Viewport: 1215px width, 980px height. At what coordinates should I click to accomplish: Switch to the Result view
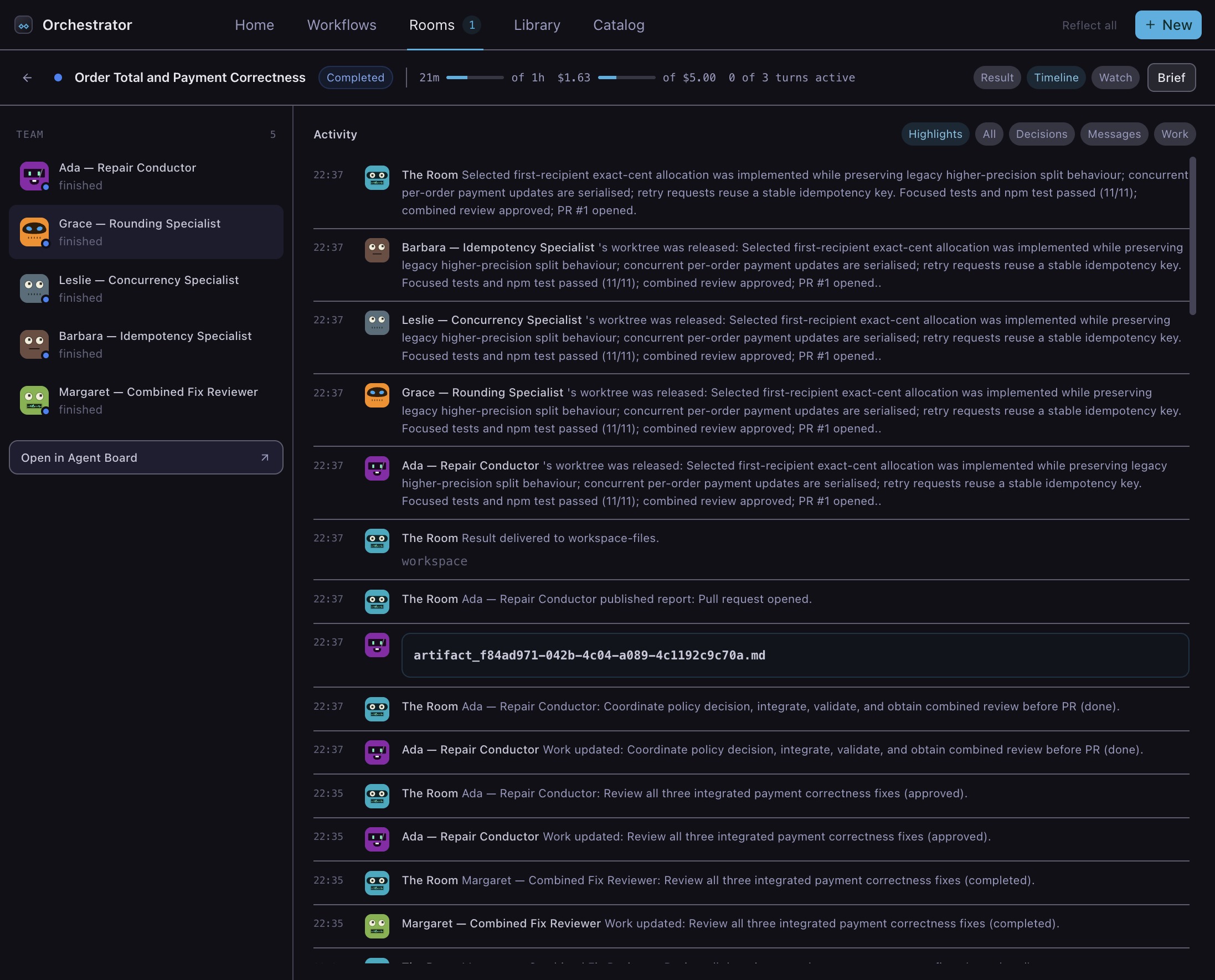pyautogui.click(x=997, y=78)
